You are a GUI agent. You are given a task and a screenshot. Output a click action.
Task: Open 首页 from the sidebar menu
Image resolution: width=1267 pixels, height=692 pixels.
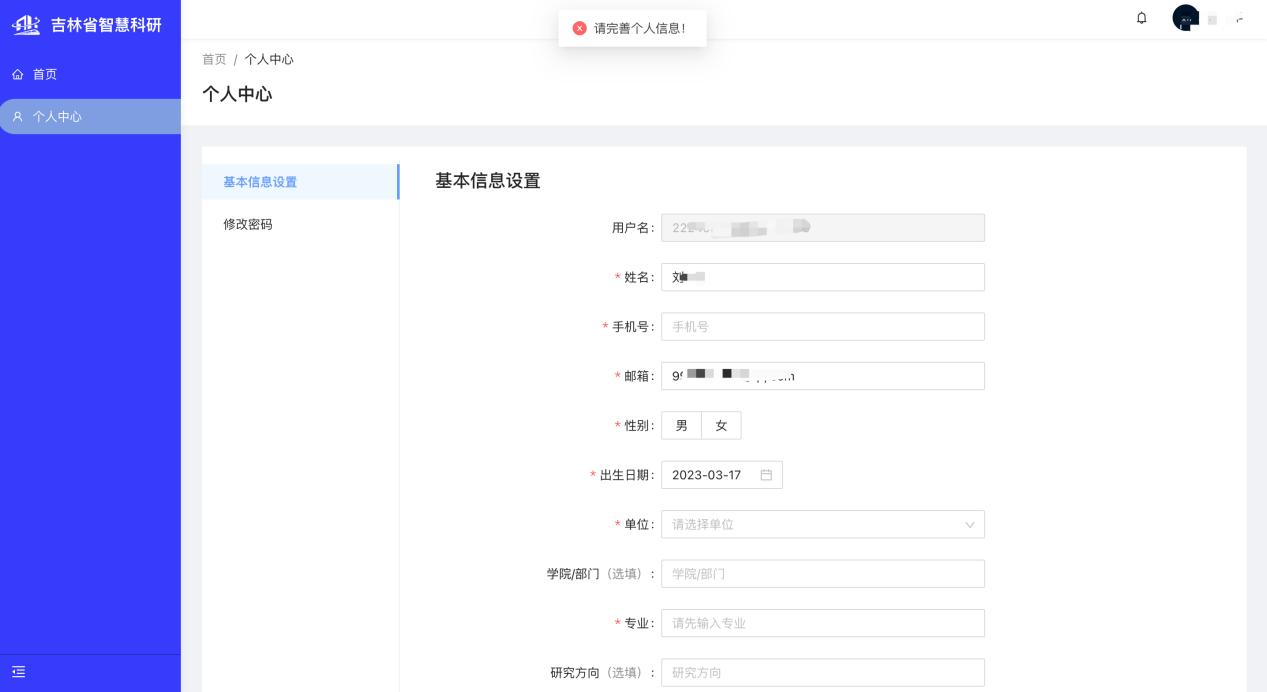click(x=45, y=75)
